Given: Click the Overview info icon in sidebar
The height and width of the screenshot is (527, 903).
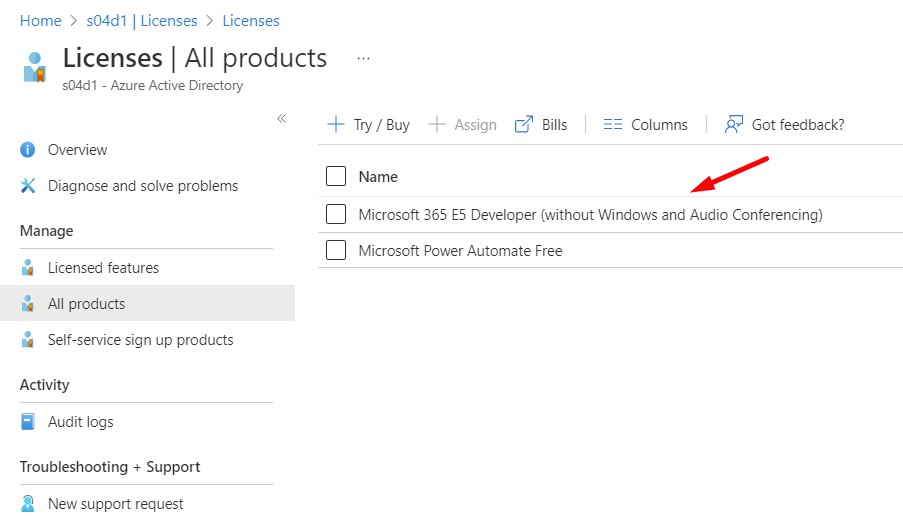Looking at the screenshot, I should (28, 150).
